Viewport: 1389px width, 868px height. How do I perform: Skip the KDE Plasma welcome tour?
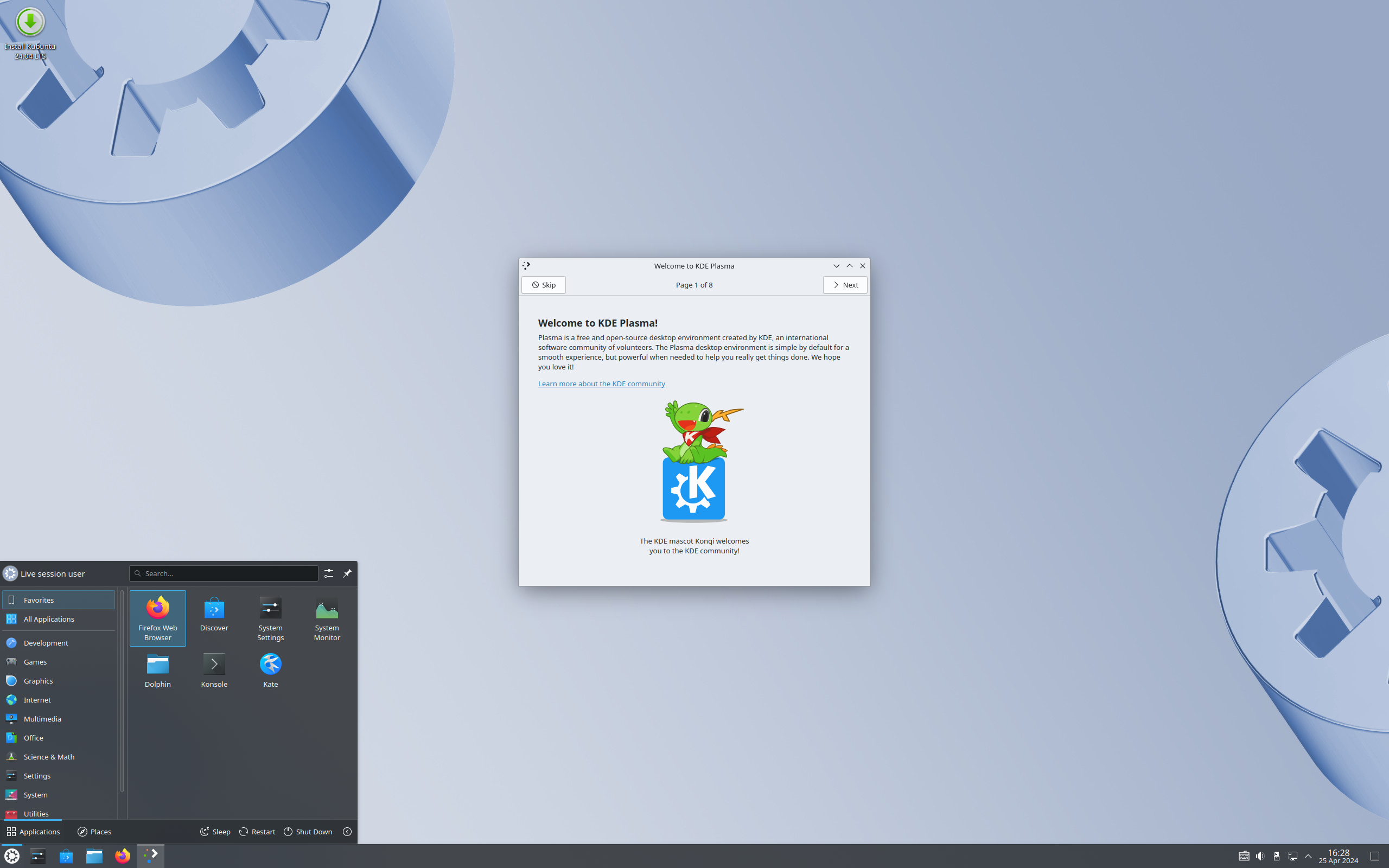click(543, 285)
